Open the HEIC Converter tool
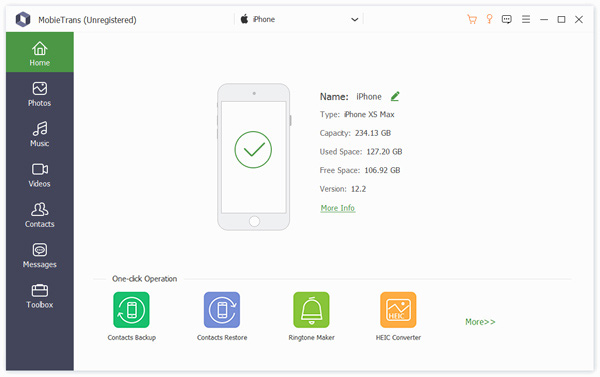 (x=398, y=316)
